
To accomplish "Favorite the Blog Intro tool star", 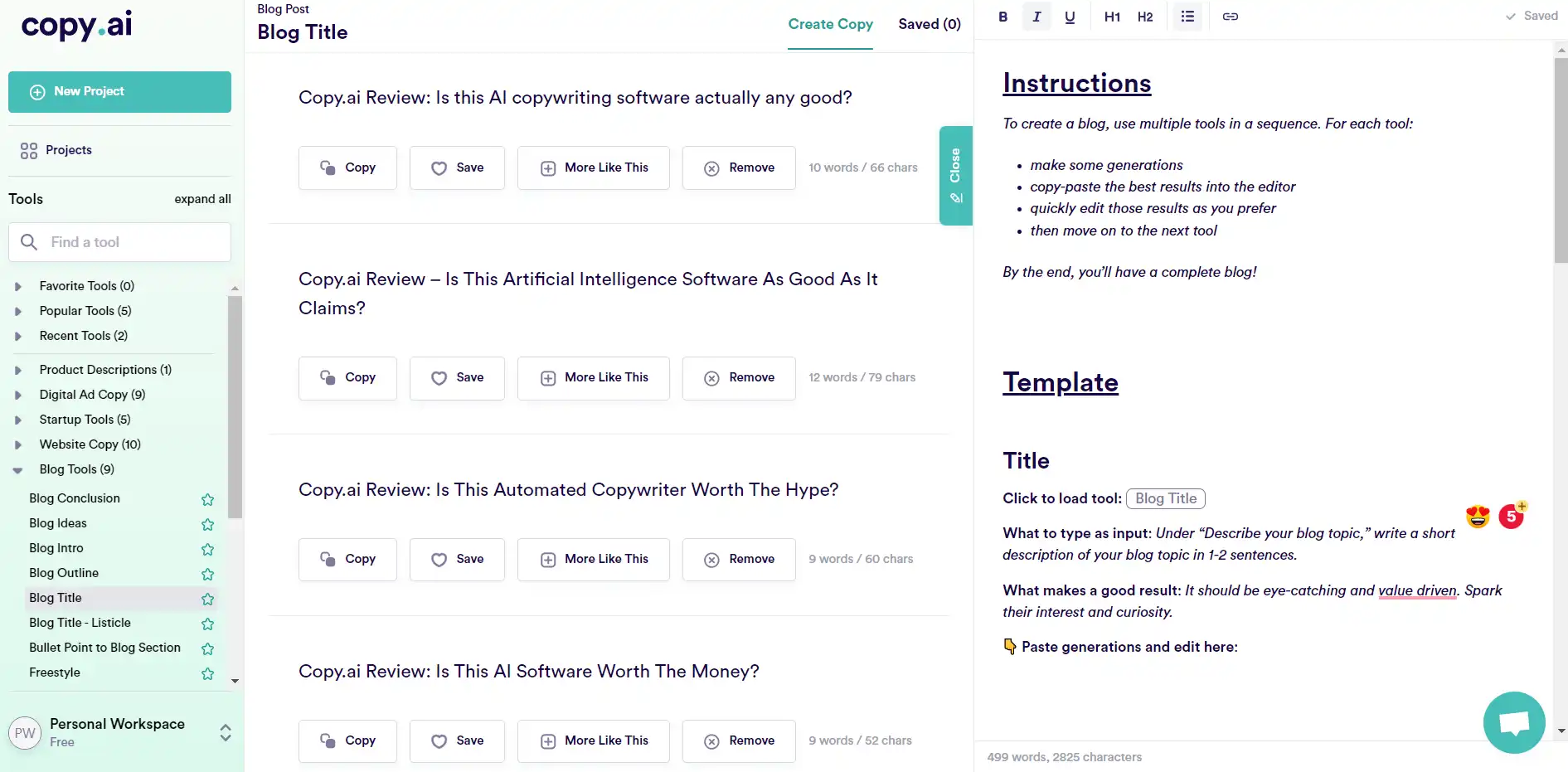I will (207, 549).
